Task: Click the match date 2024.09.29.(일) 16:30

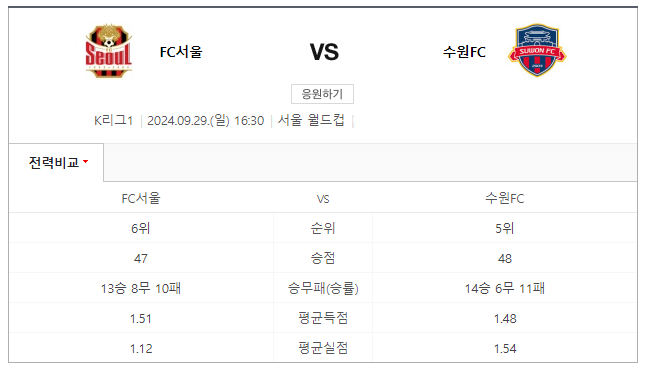Action: tap(206, 121)
